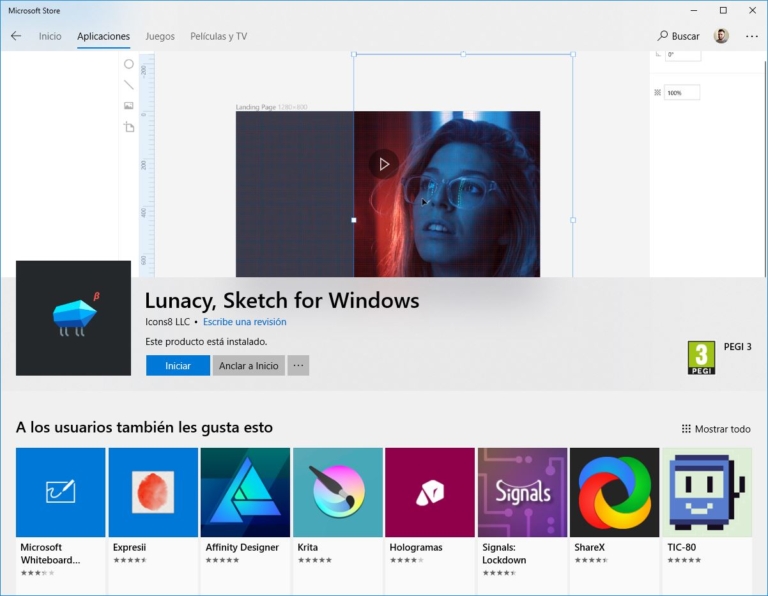Image resolution: width=768 pixels, height=596 pixels.
Task: Switch to the Inicio tab
Action: click(x=50, y=36)
